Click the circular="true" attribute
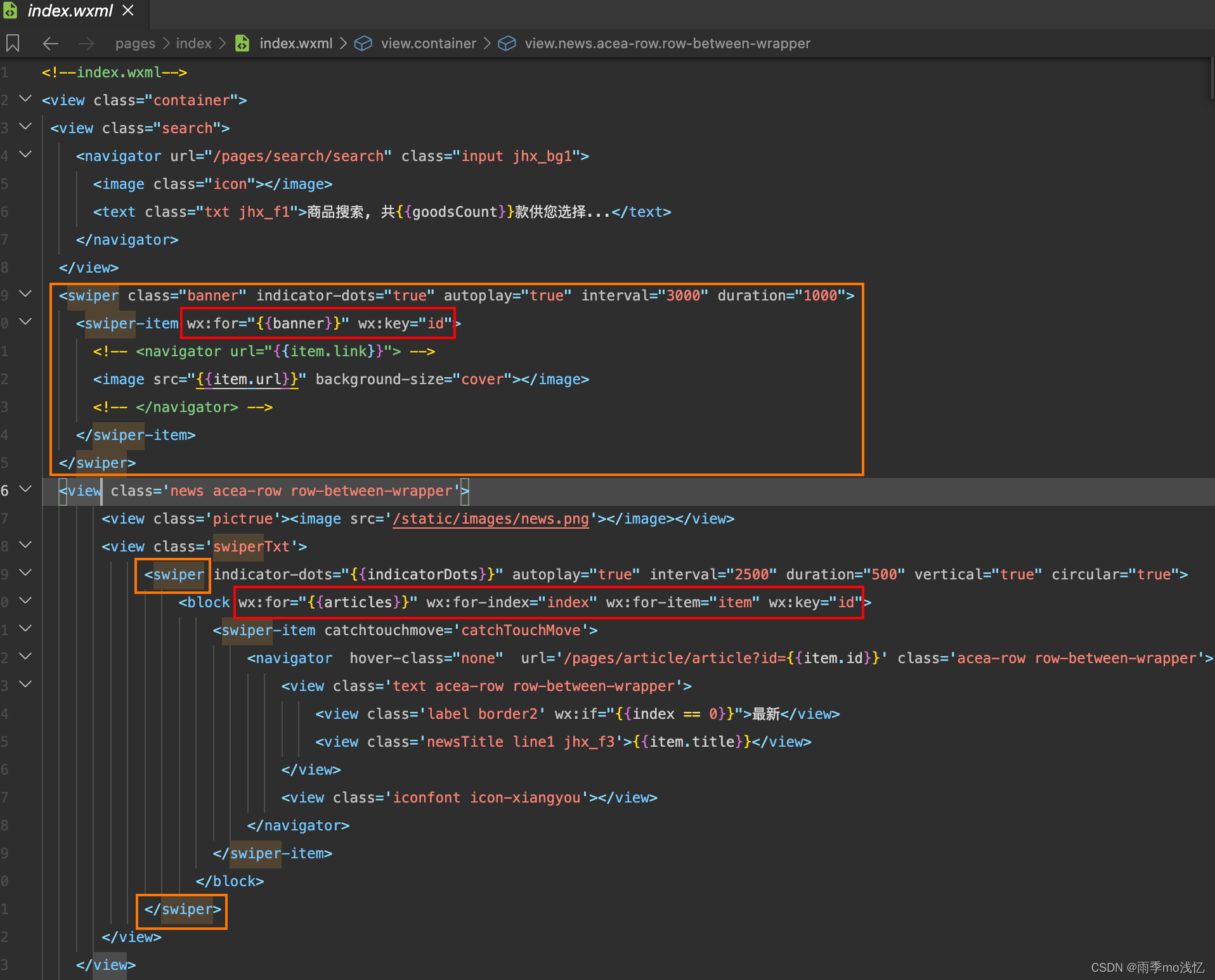The width and height of the screenshot is (1215, 980). [x=1115, y=574]
